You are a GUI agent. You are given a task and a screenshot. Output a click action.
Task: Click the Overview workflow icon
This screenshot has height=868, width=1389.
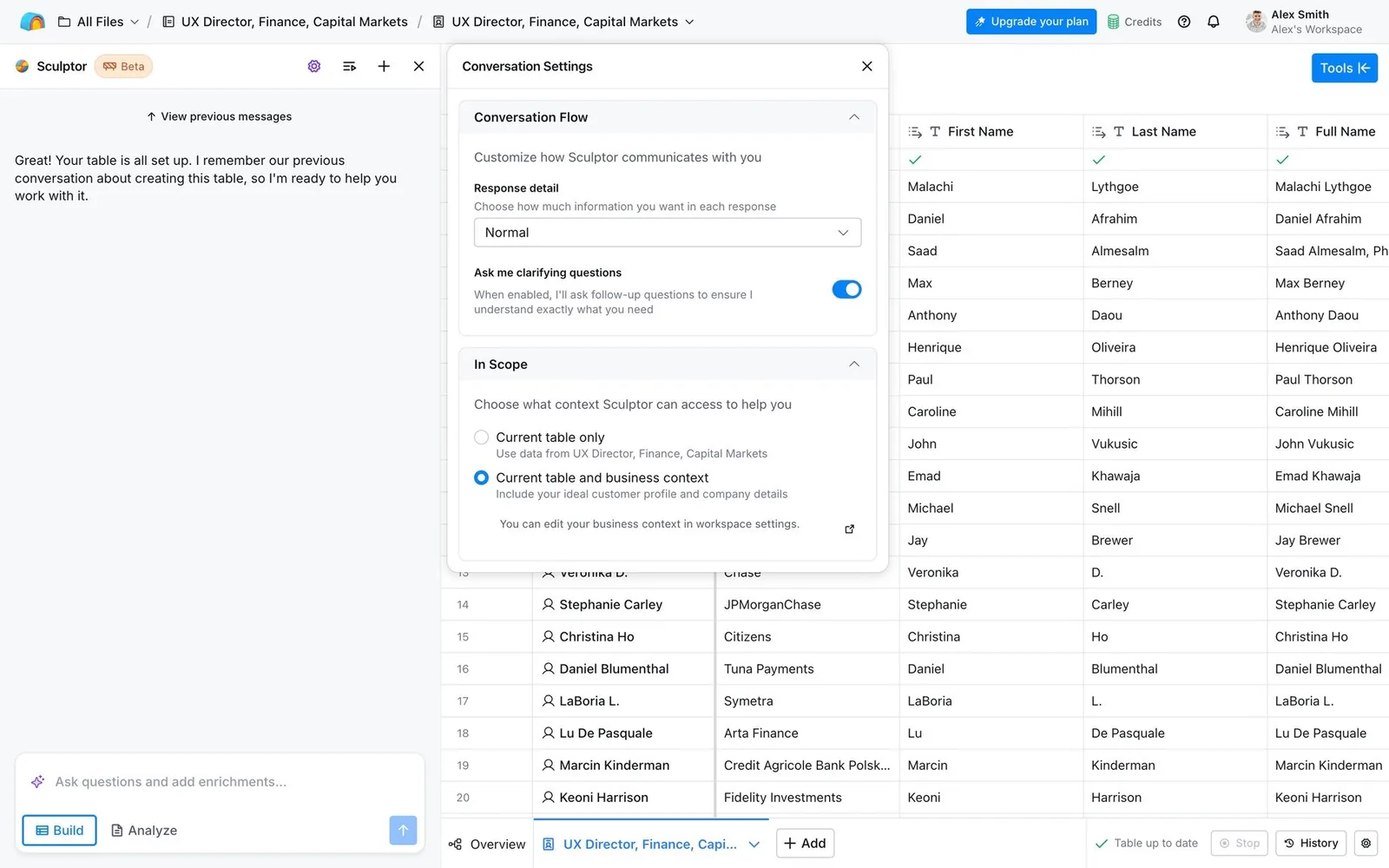(x=455, y=844)
